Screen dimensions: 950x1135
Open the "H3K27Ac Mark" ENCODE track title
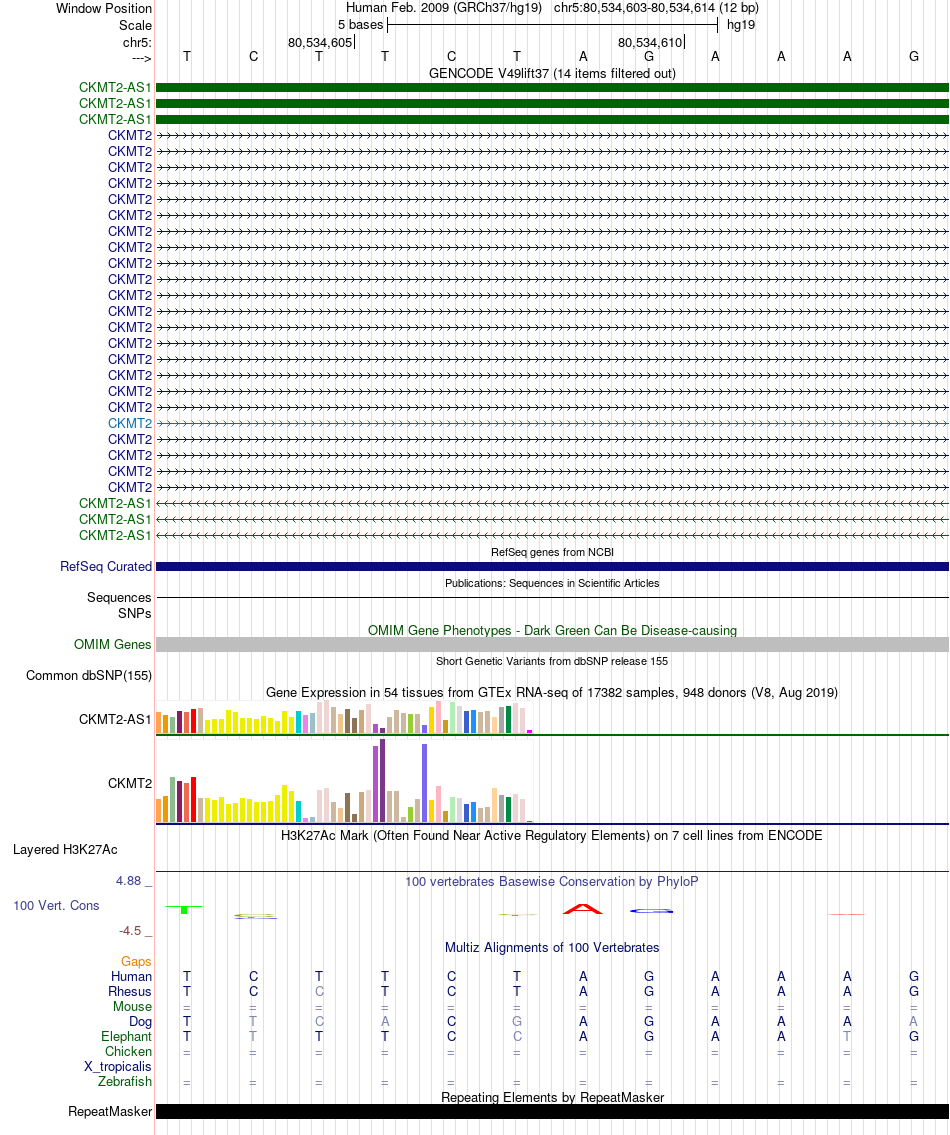click(x=552, y=835)
